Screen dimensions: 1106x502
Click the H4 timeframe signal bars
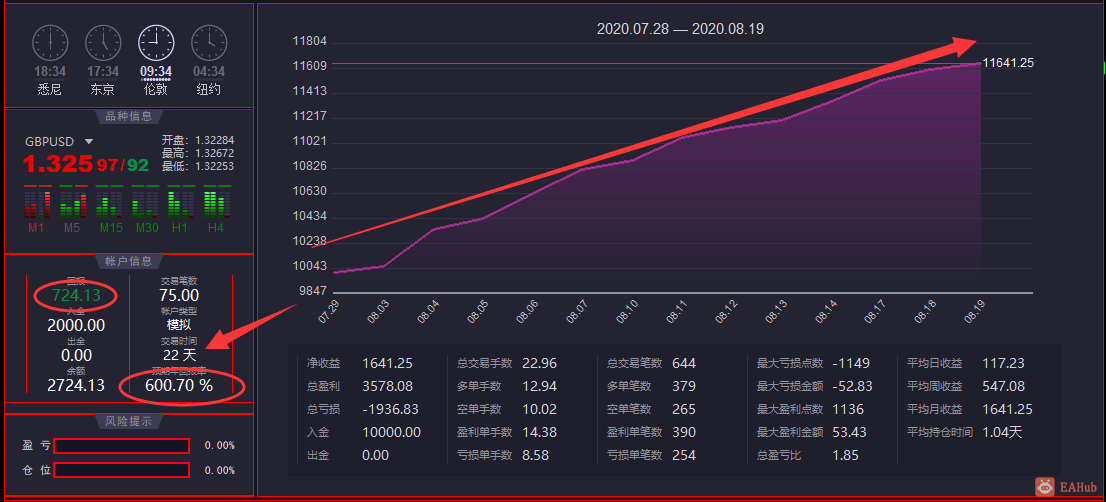[217, 202]
